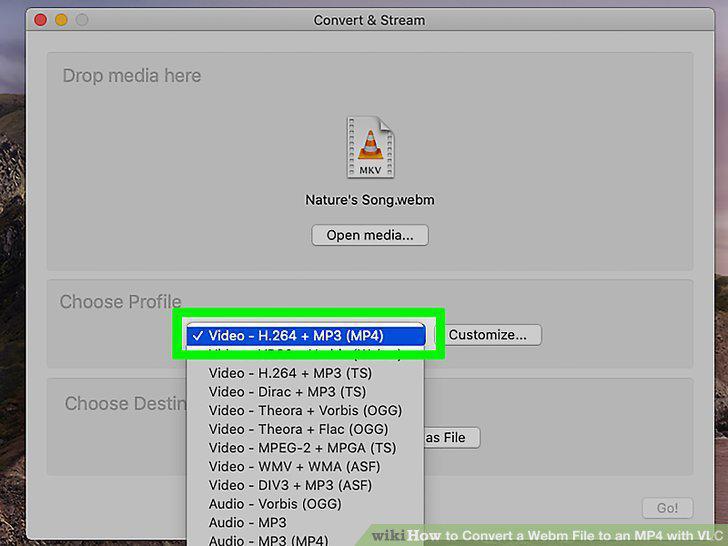Minimize the Convert & Stream window
This screenshot has height=546, width=728.
(x=61, y=20)
